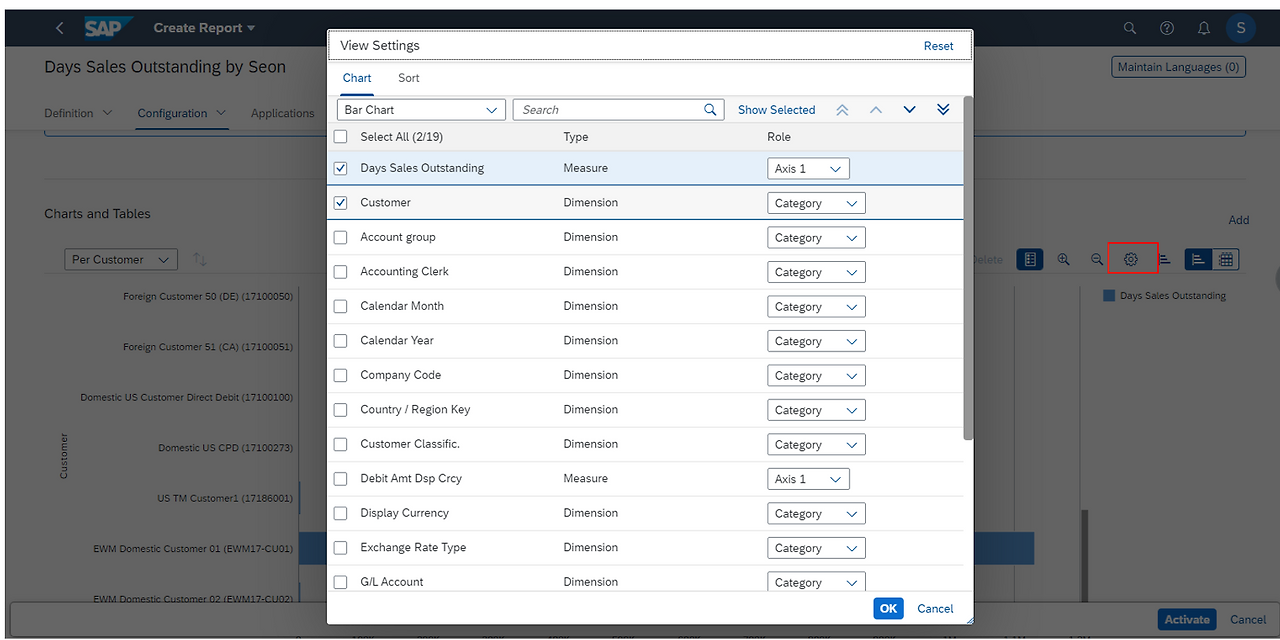Screen dimensions: 1280x640
Task: Open chart view settings gear icon
Action: coord(1131,259)
